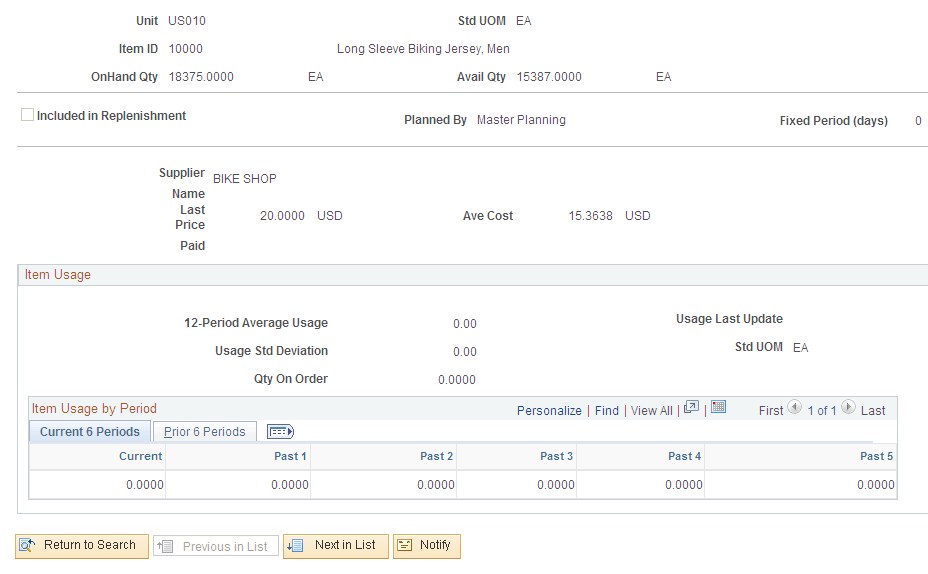
Task: Select Current 6 Periods tab
Action: [89, 432]
